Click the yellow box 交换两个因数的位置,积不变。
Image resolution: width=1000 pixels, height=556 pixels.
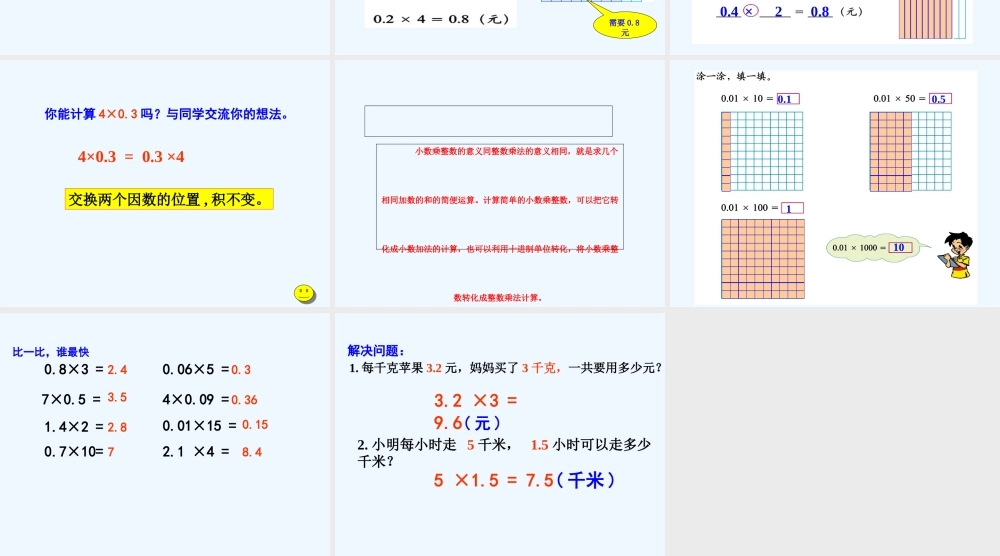[x=169, y=199]
